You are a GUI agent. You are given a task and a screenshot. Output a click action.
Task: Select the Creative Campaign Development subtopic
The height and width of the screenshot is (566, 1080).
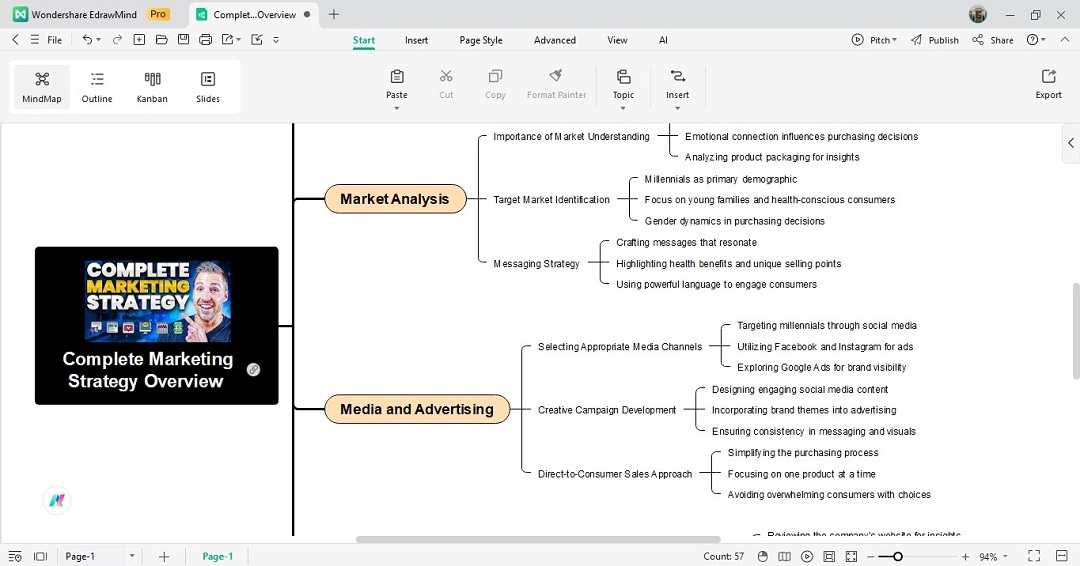pos(607,410)
